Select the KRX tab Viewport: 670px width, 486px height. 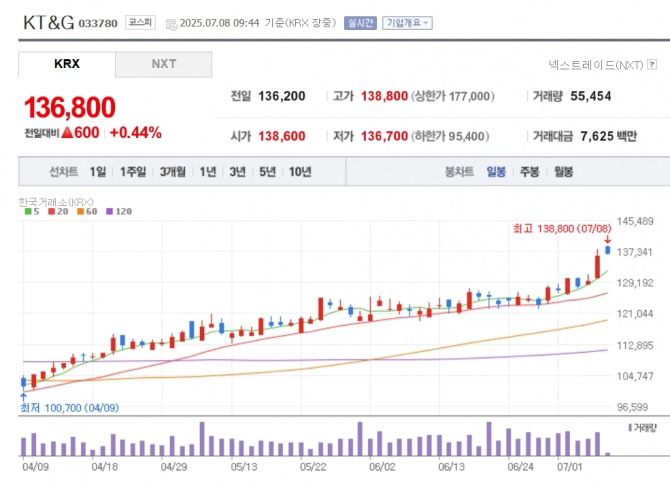point(67,64)
